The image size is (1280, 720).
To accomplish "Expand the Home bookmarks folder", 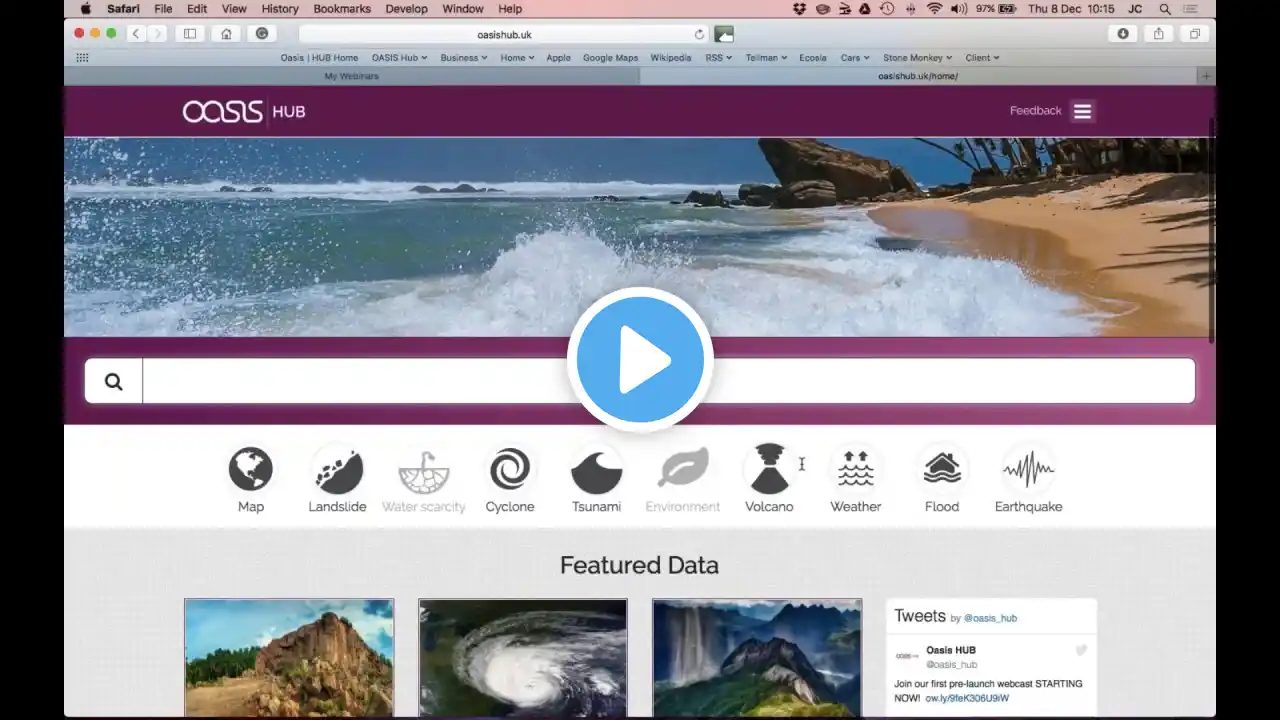I will point(518,58).
